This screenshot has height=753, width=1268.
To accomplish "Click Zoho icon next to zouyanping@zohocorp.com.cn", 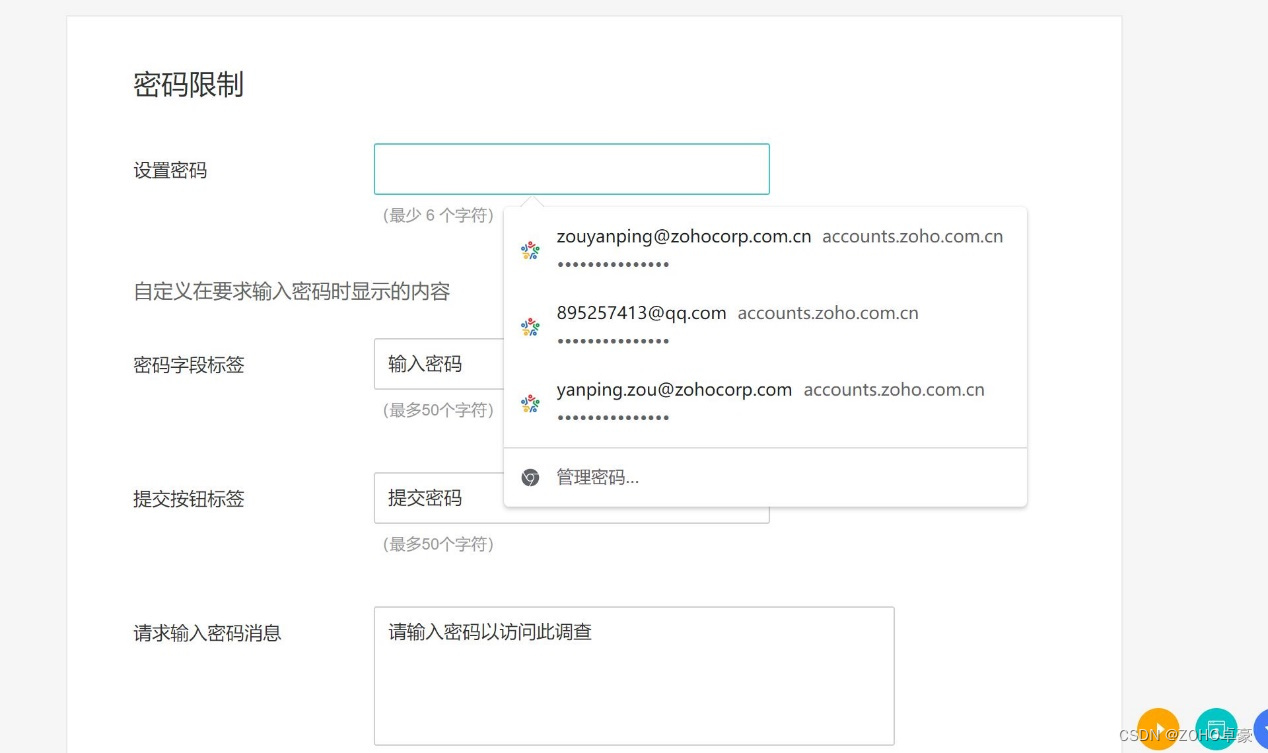I will tap(530, 250).
